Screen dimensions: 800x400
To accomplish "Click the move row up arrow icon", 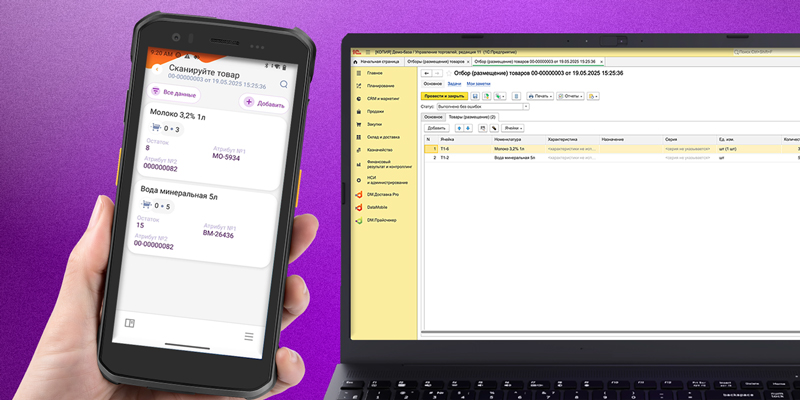I will coord(458,128).
